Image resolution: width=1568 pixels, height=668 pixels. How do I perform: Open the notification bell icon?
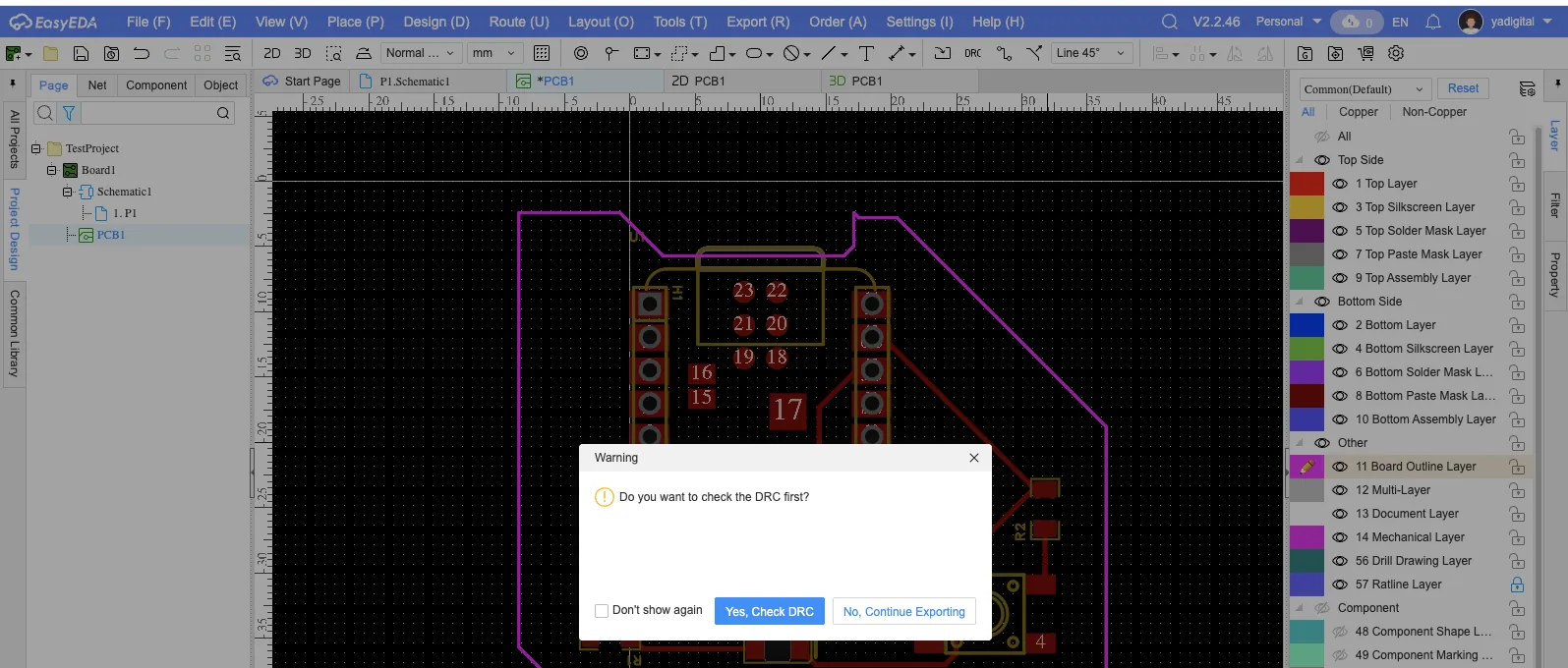coord(1433,22)
